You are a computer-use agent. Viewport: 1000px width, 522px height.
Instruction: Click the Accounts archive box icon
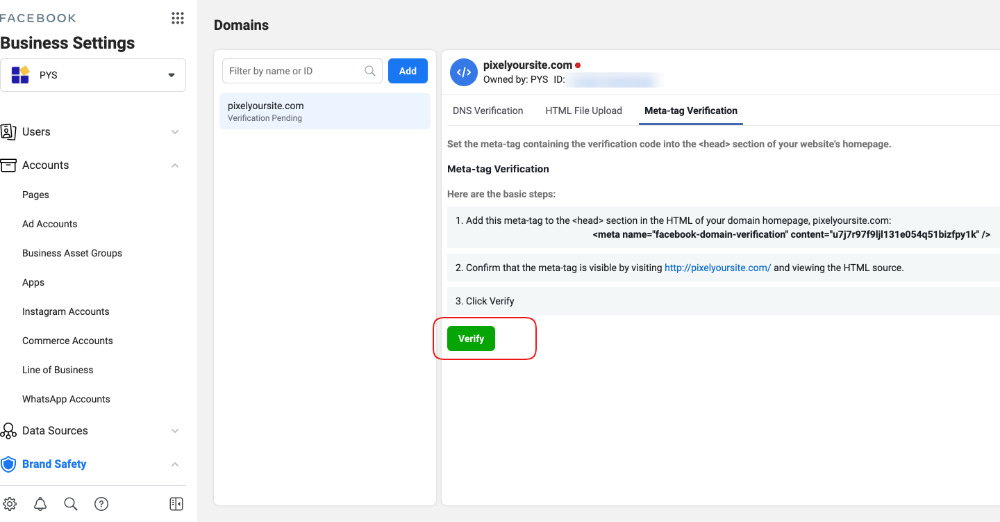click(x=8, y=165)
